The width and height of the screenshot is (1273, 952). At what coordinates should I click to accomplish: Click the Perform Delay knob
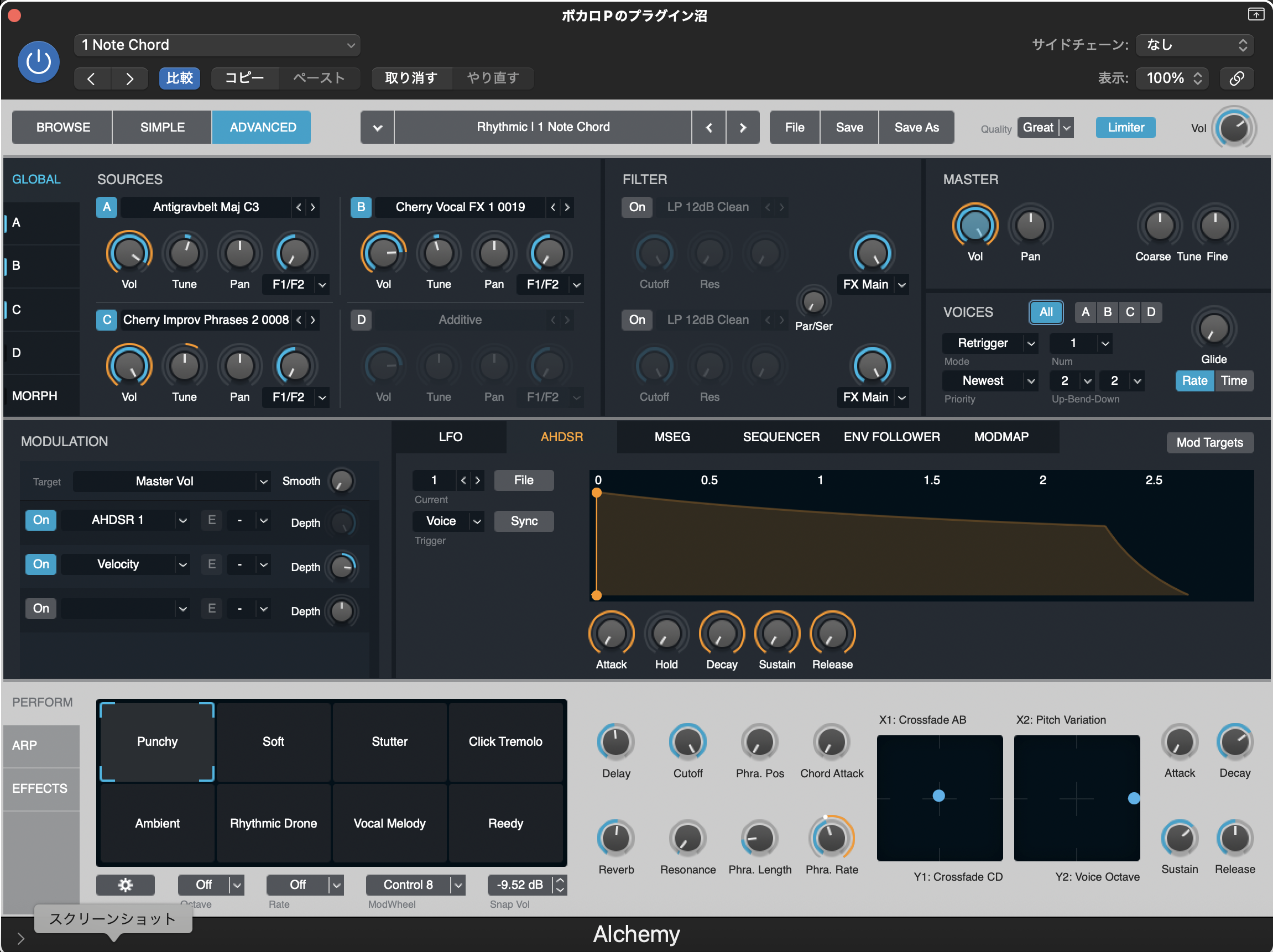pos(616,742)
